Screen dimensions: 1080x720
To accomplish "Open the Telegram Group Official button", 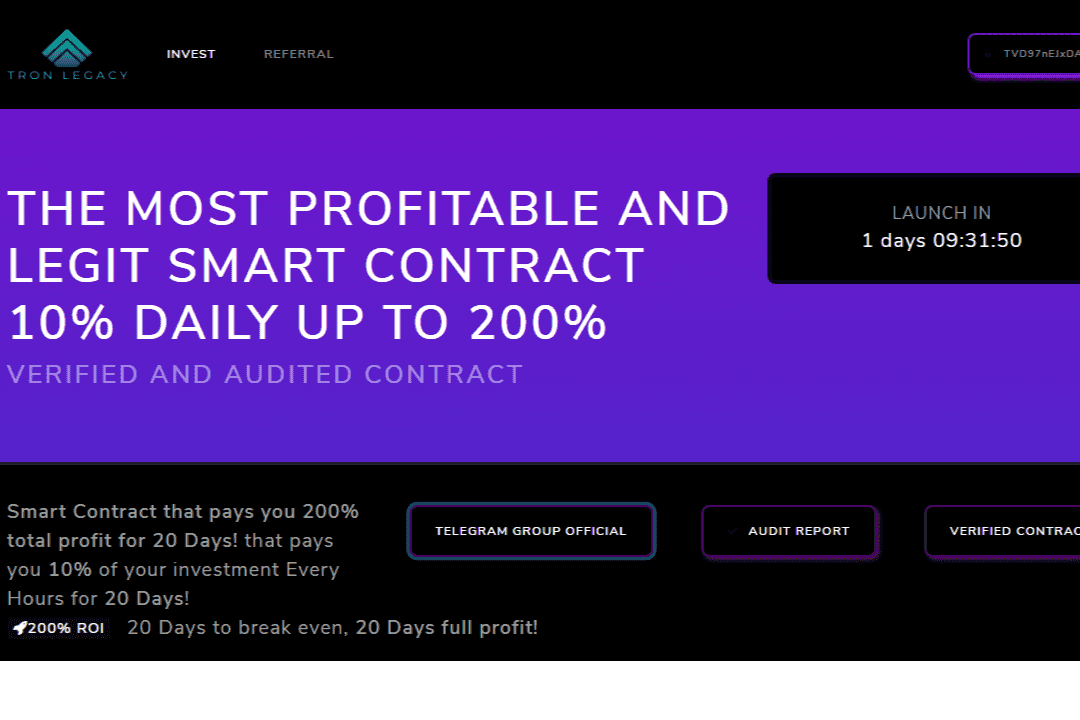I will [x=531, y=531].
